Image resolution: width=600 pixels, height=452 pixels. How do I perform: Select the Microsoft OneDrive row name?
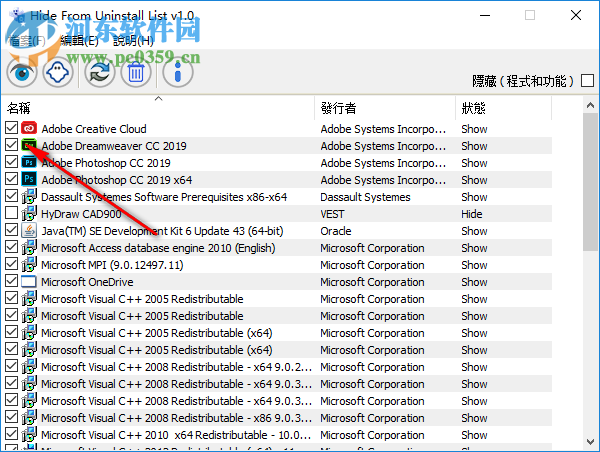tap(87, 282)
